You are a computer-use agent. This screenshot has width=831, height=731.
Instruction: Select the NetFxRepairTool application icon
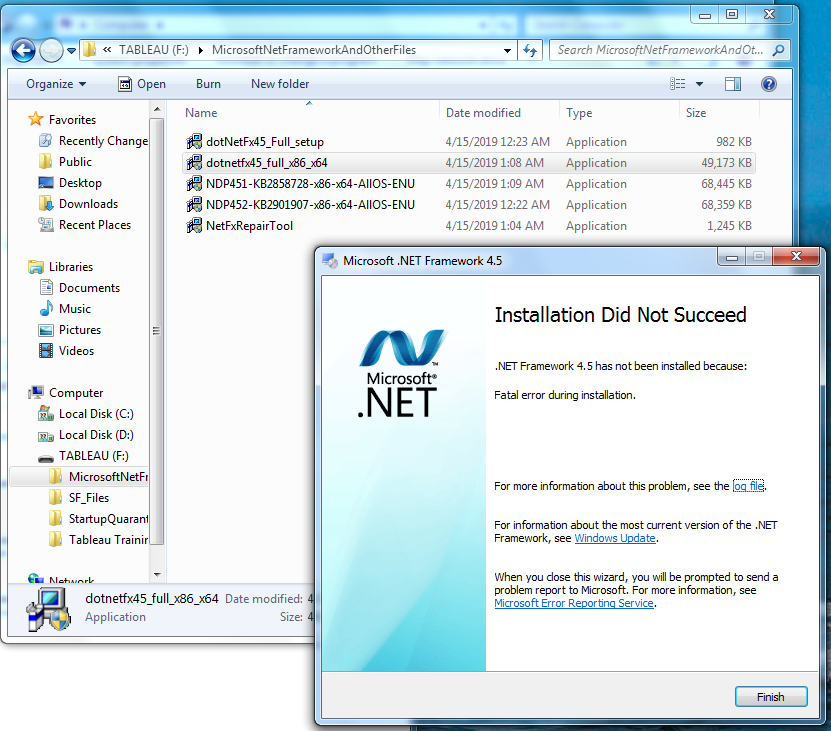194,226
